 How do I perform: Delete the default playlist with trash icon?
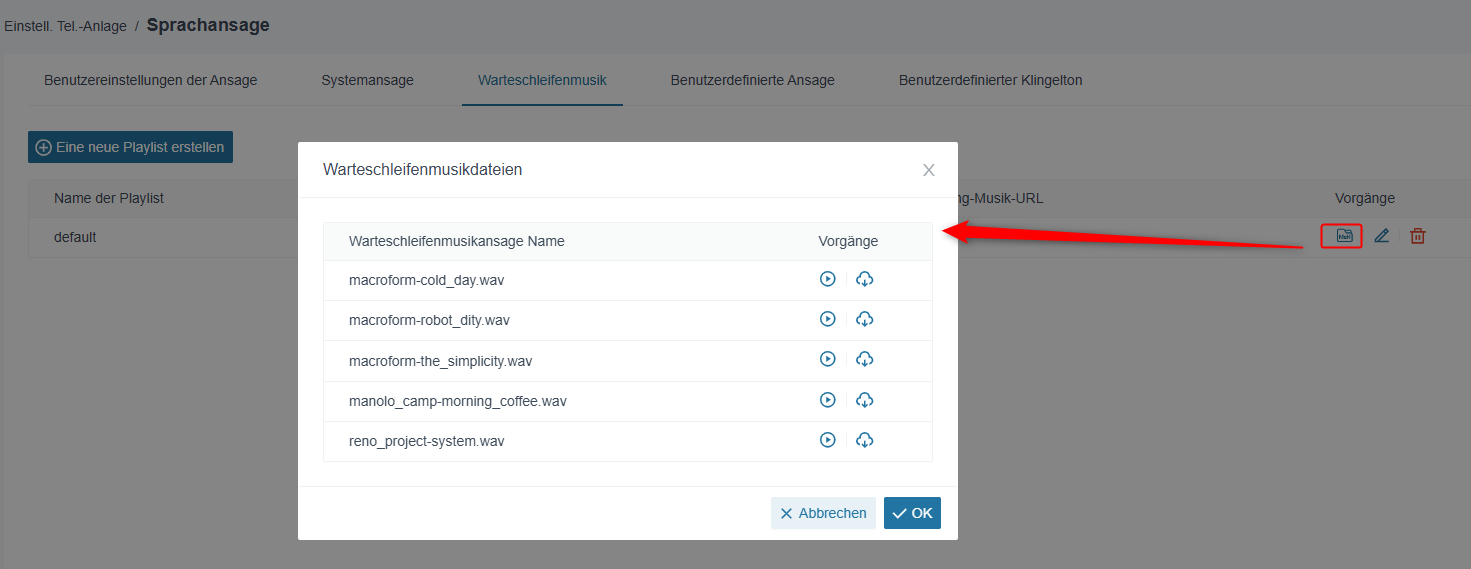[x=1418, y=236]
